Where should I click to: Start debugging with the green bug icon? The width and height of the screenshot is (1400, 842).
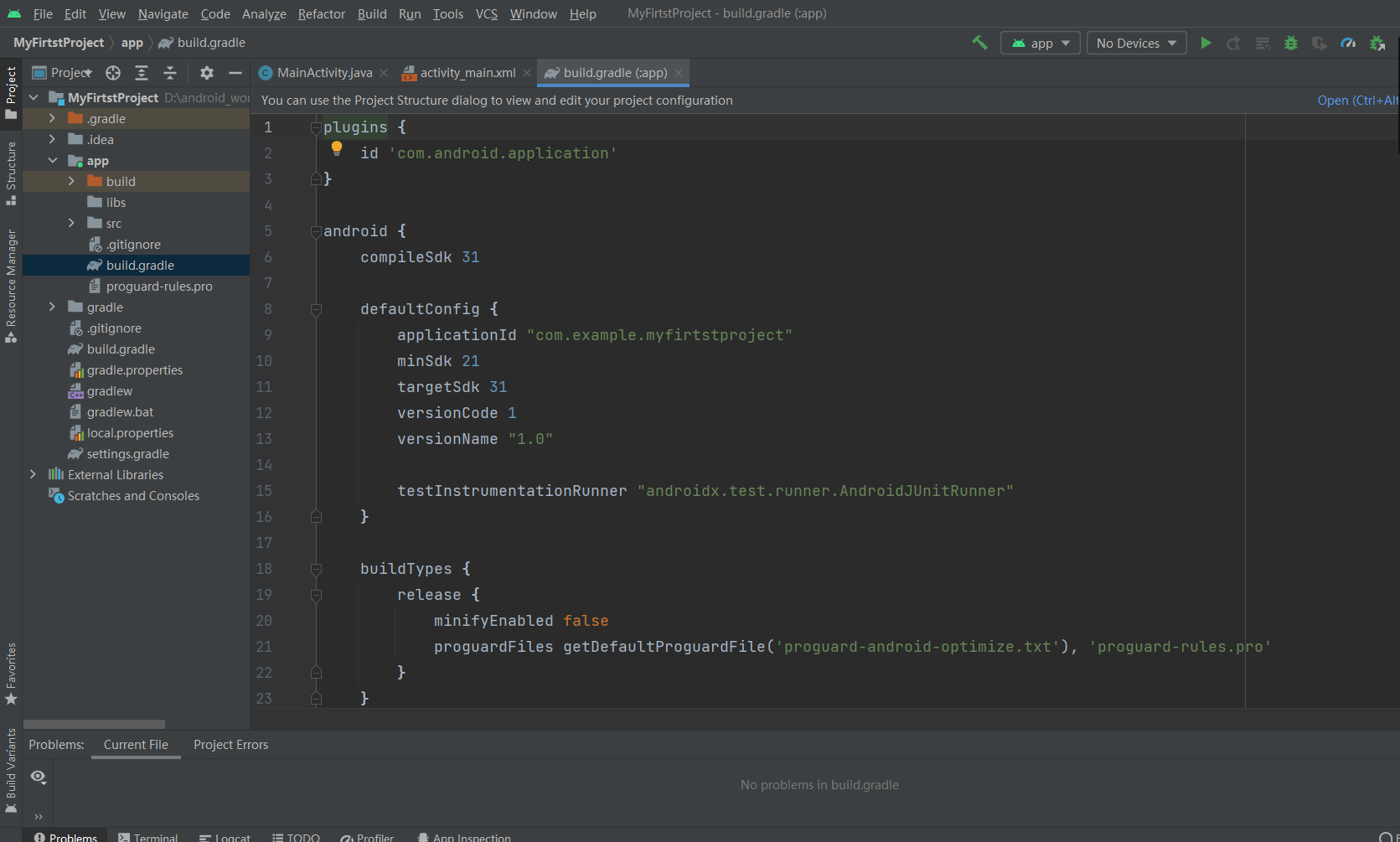pos(1291,43)
